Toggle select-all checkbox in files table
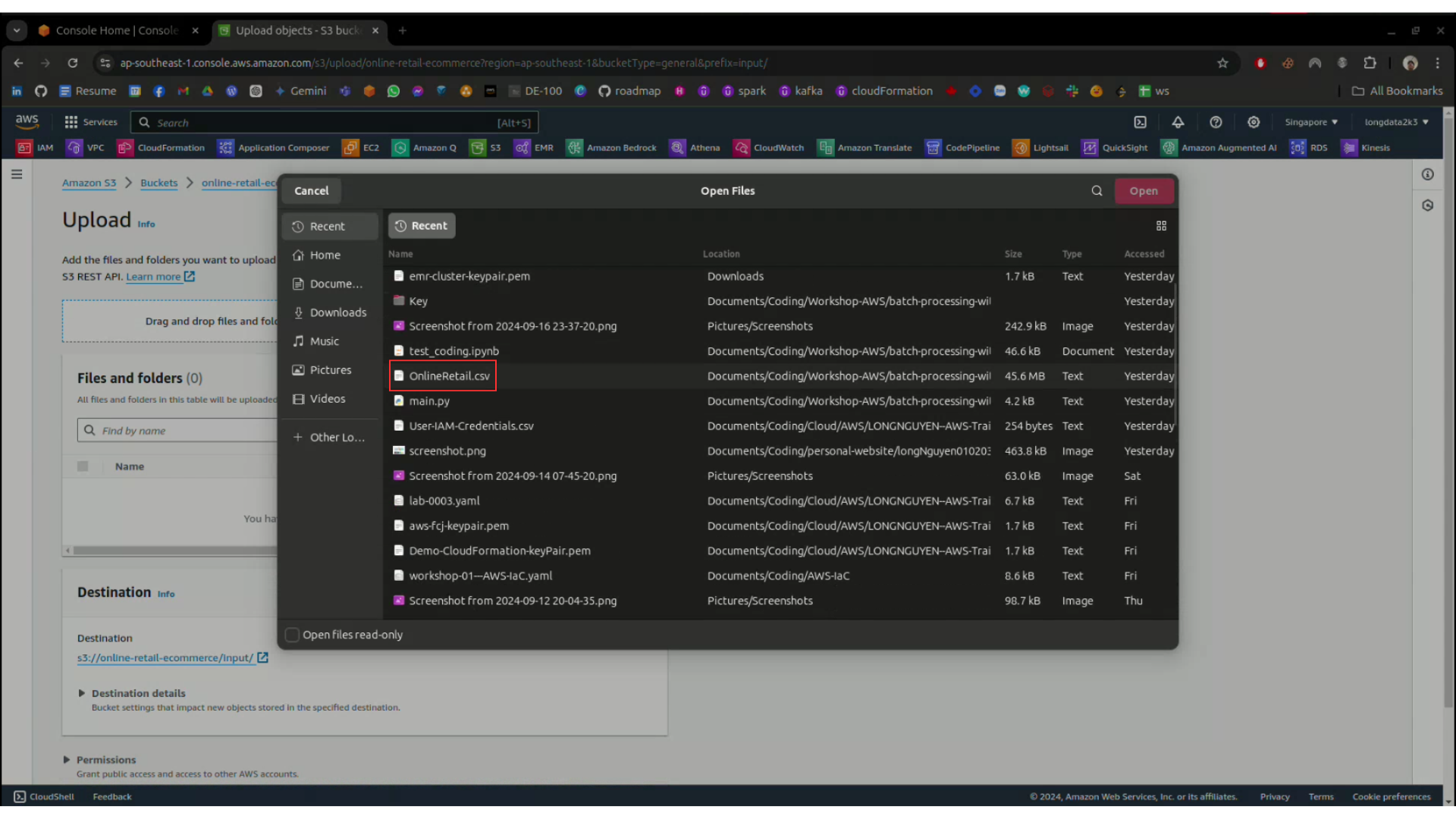Image resolution: width=1456 pixels, height=819 pixels. [x=83, y=466]
